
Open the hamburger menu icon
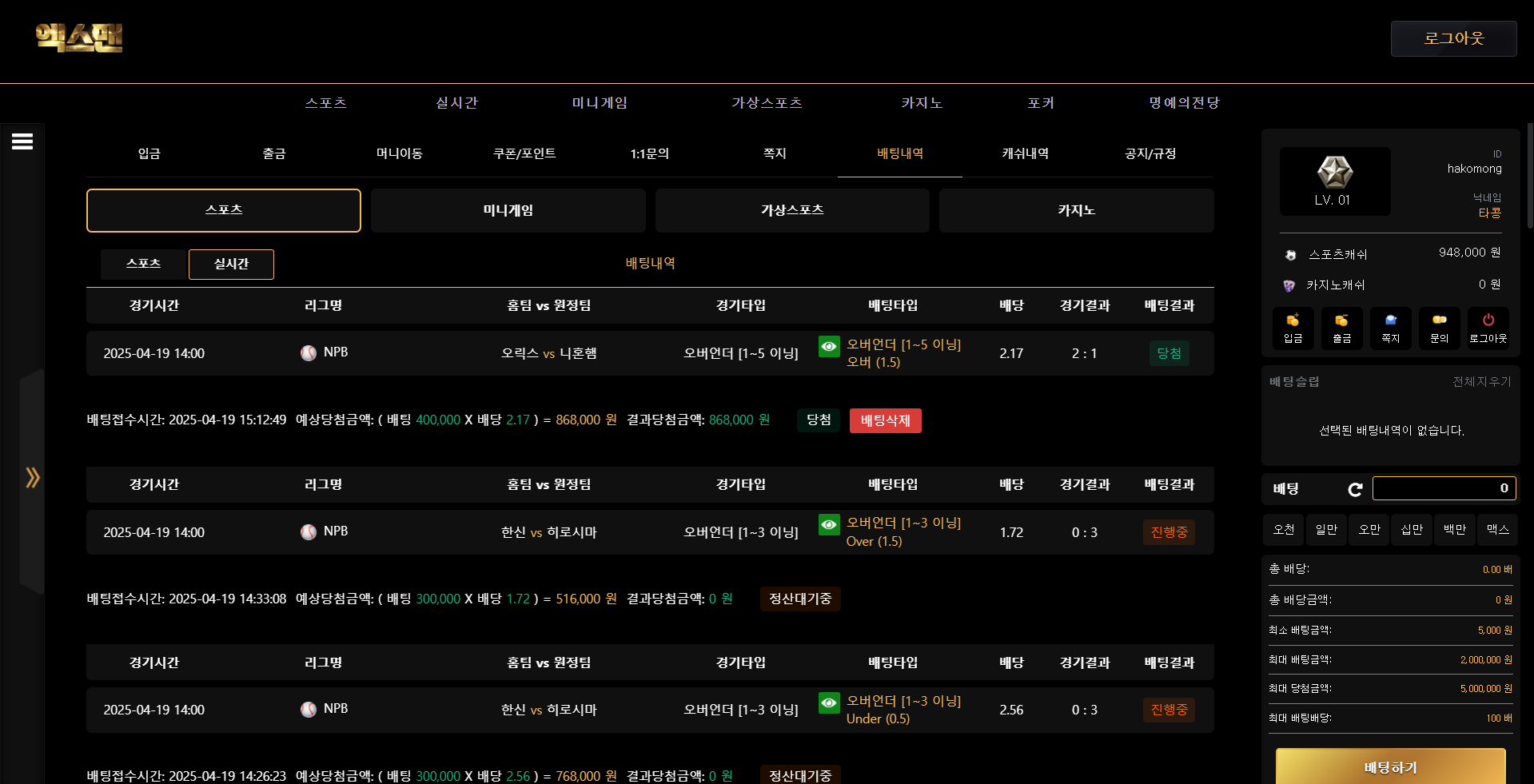click(x=22, y=141)
